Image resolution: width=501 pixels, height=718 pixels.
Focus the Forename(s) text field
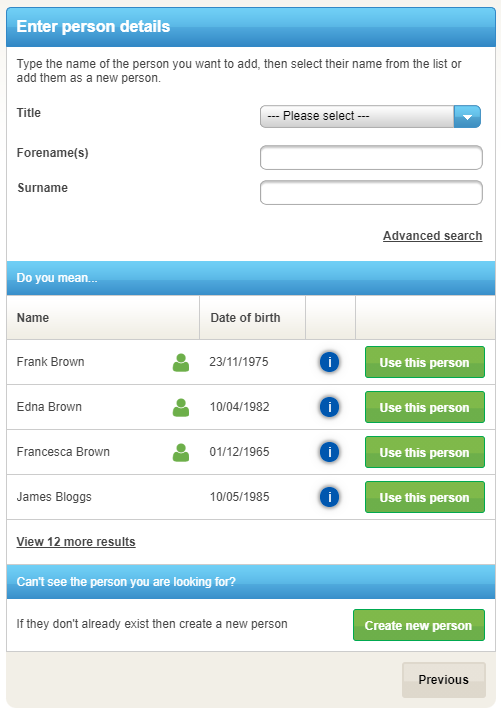pyautogui.click(x=371, y=158)
